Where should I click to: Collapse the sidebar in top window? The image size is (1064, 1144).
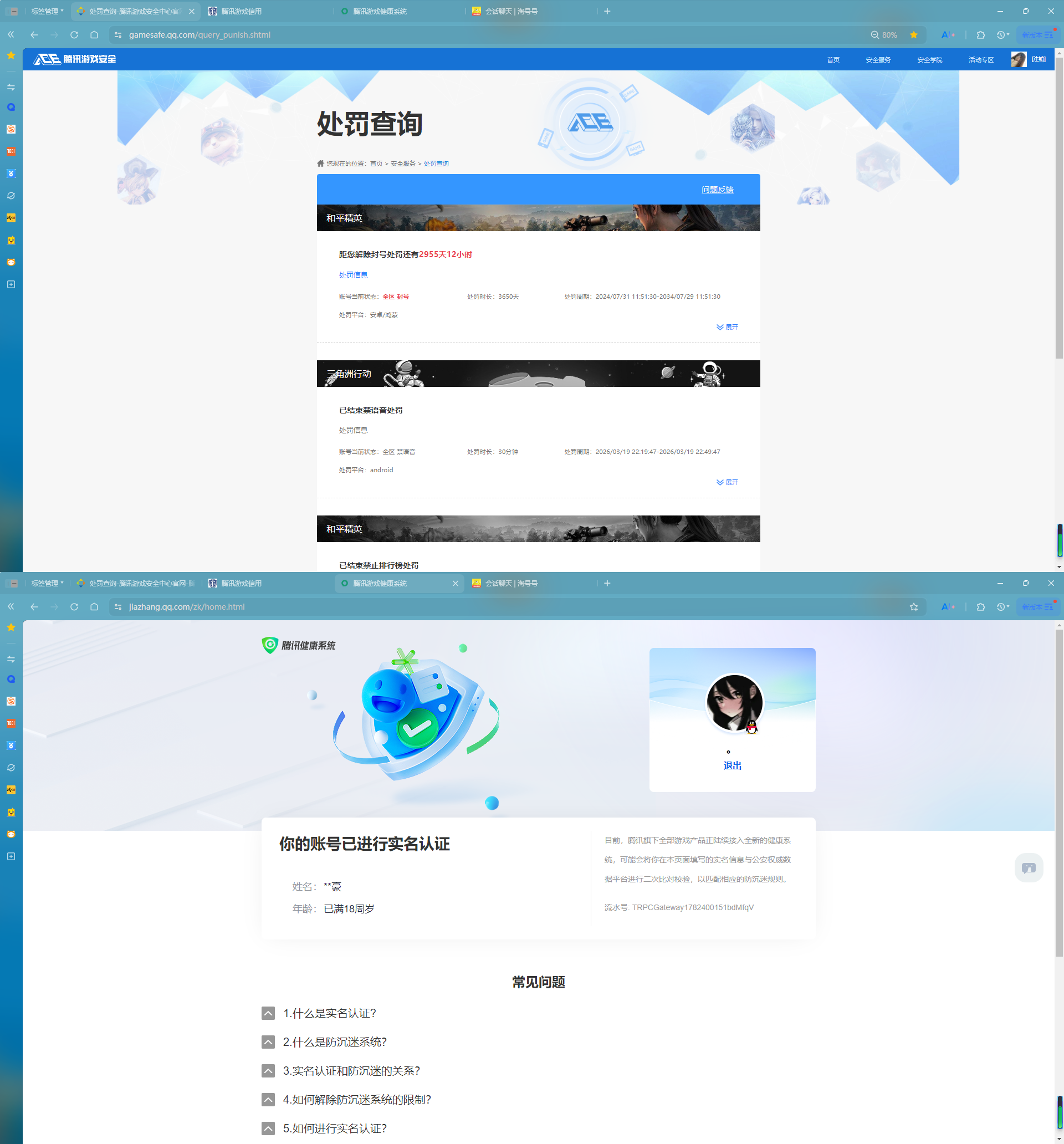pyautogui.click(x=11, y=34)
